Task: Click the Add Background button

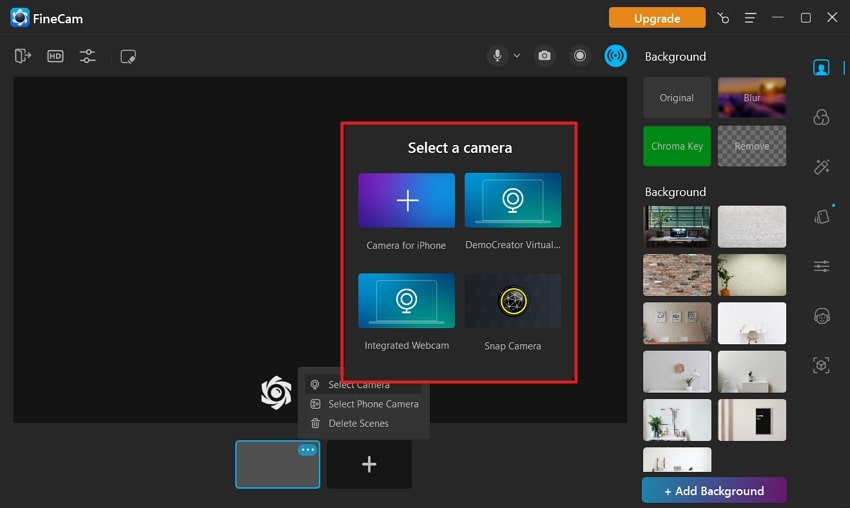Action: tap(714, 490)
